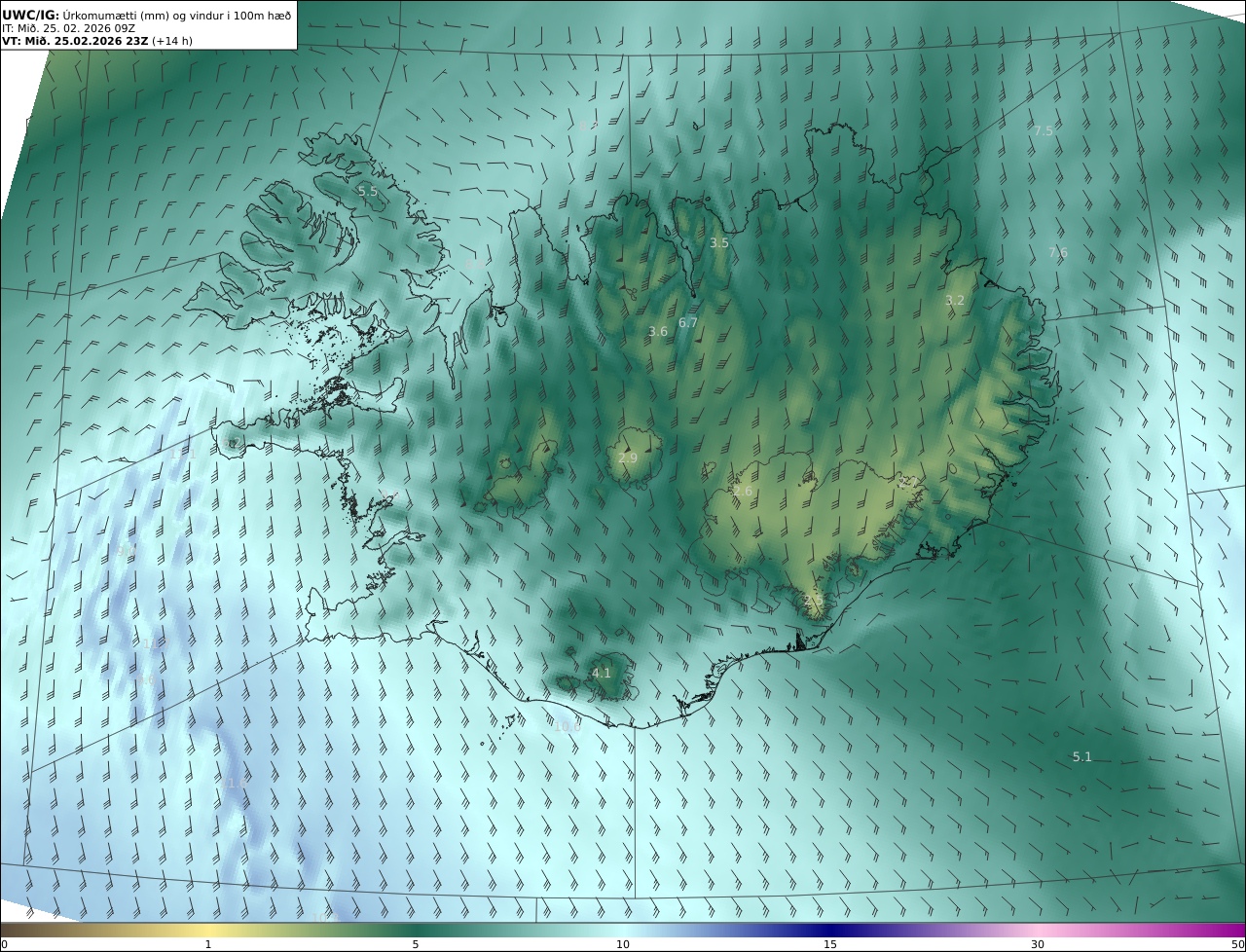Click the 1 tick on the color scale
The image size is (1246, 952).
(x=208, y=944)
